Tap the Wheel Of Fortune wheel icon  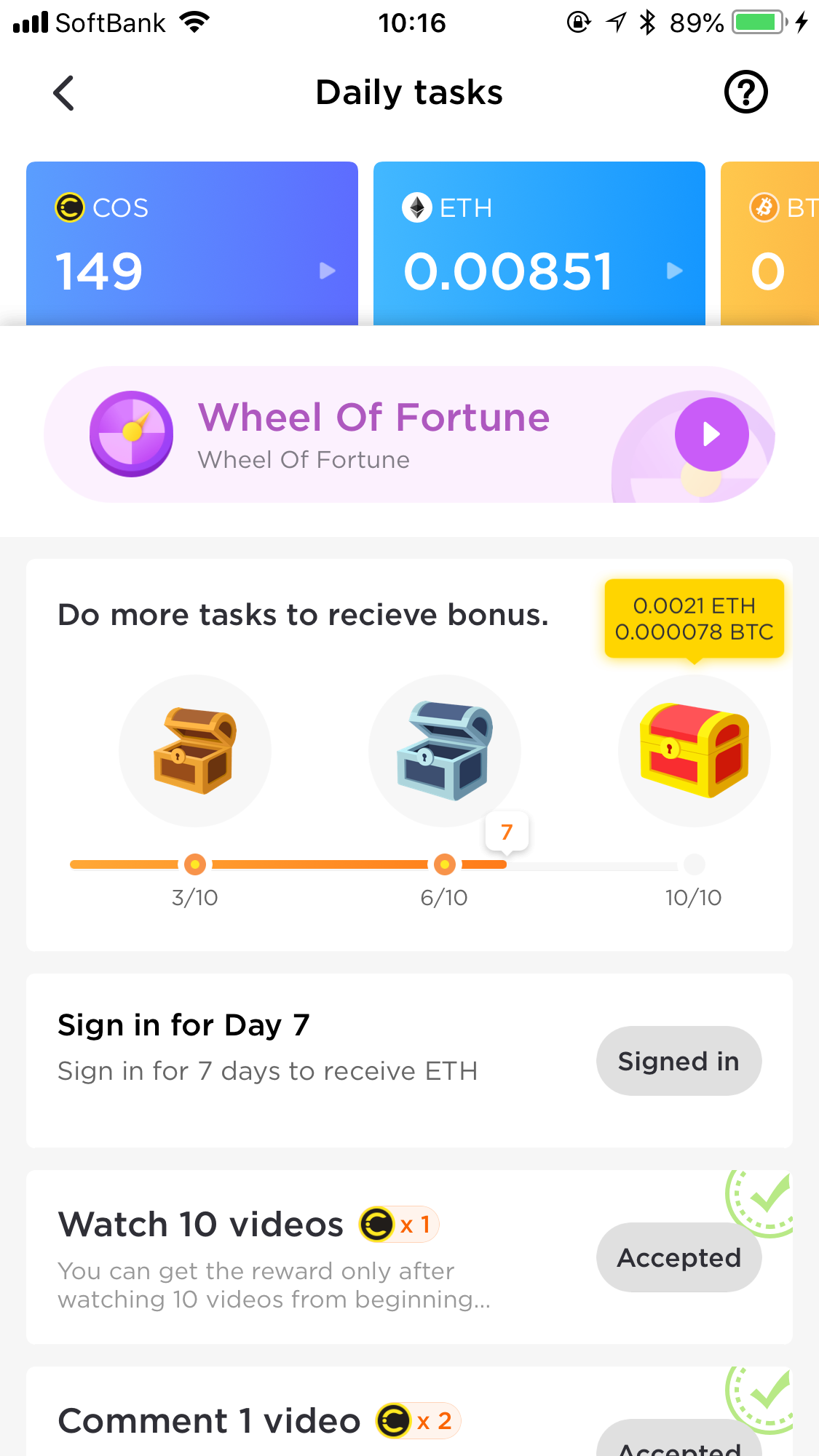132,434
